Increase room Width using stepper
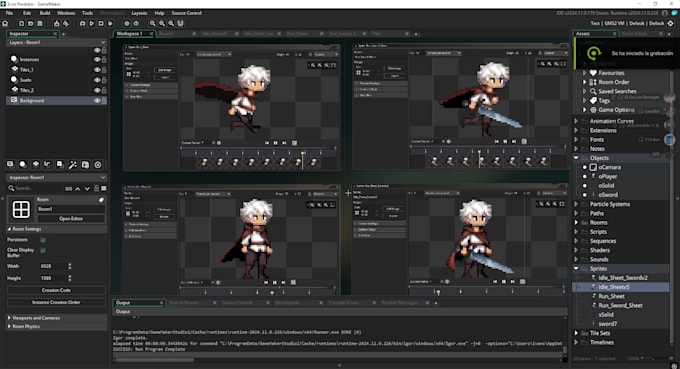Image resolution: width=680 pixels, height=369 pixels. pyautogui.click(x=70, y=264)
